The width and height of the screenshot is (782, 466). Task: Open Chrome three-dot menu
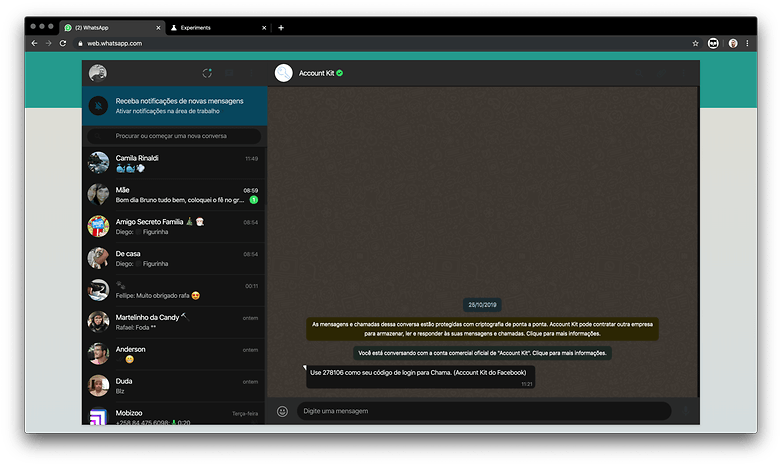747,43
